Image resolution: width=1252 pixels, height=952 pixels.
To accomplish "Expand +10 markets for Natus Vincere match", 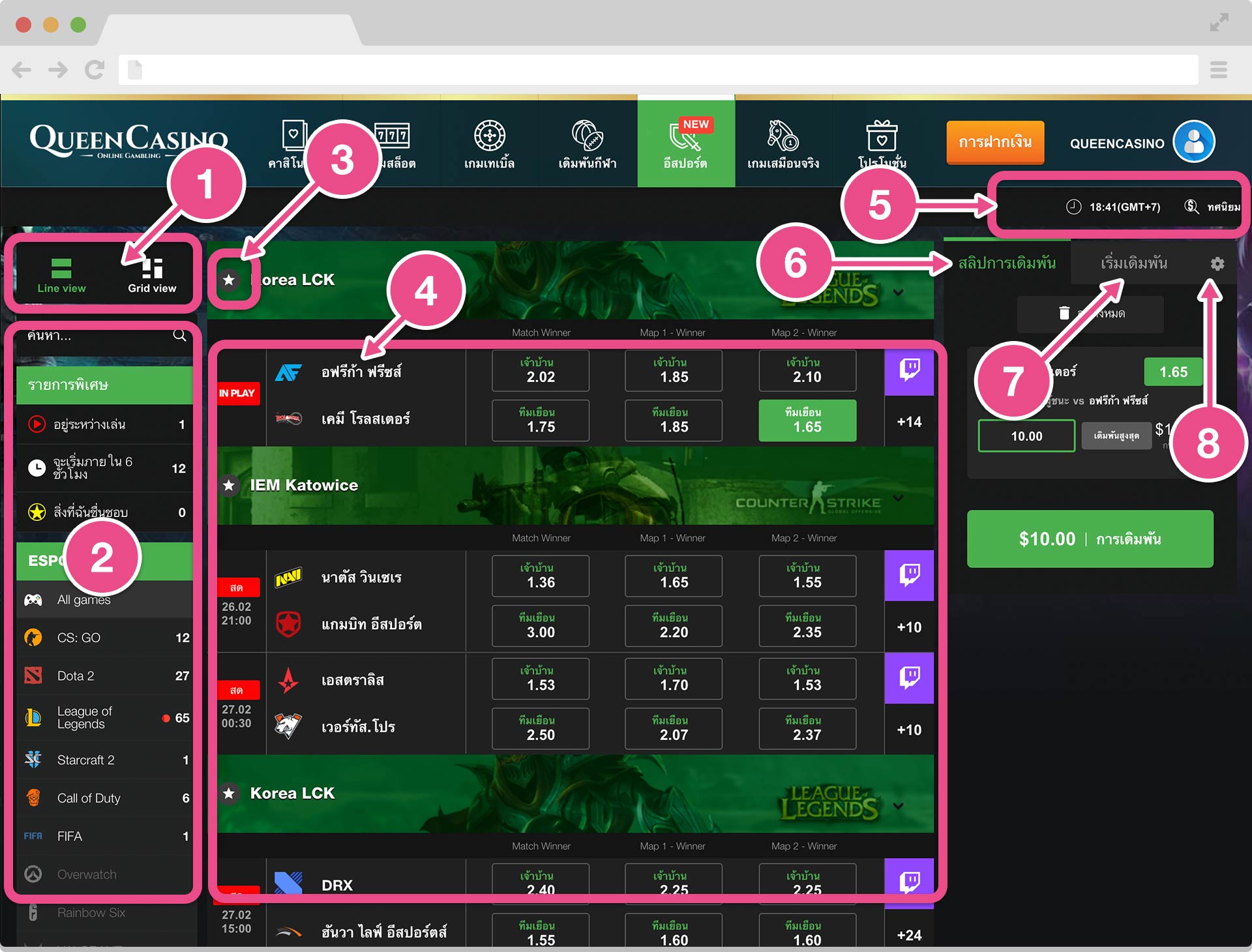I will click(x=909, y=627).
